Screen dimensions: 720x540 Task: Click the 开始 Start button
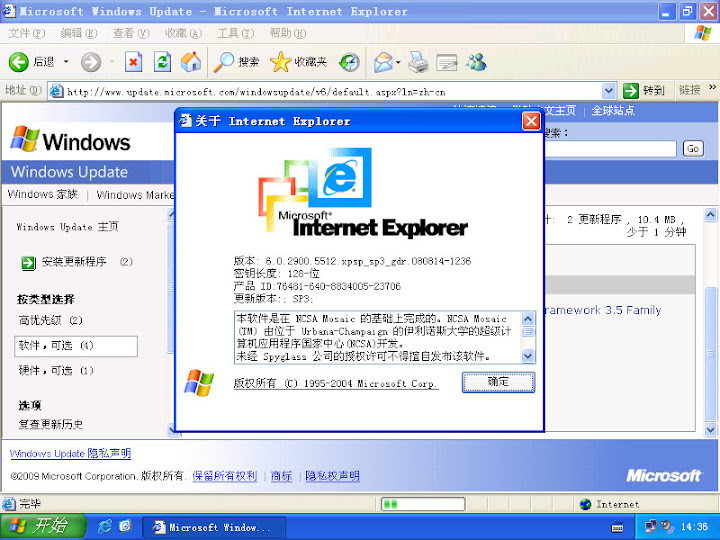(42, 526)
